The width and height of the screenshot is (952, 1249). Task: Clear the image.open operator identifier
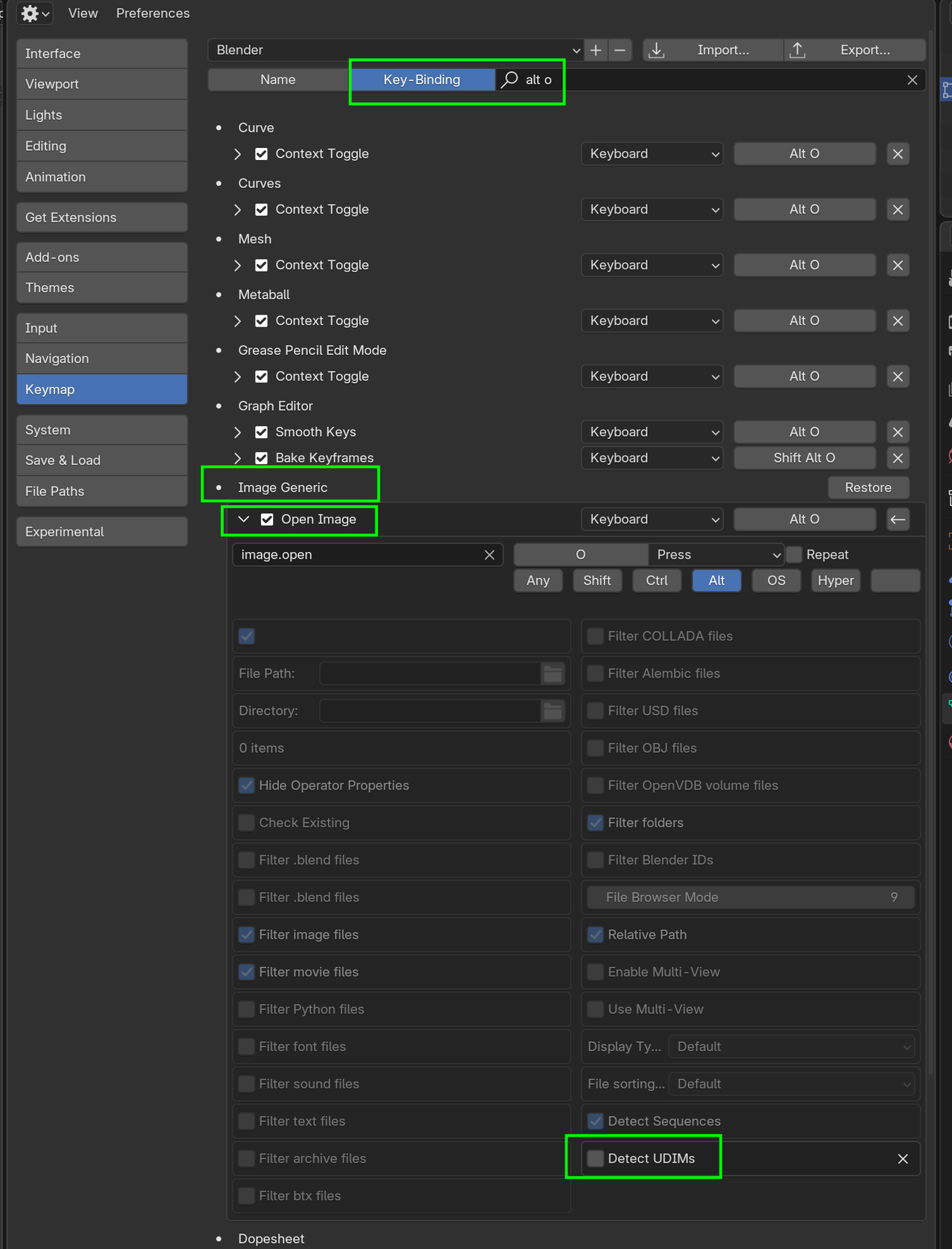(489, 555)
